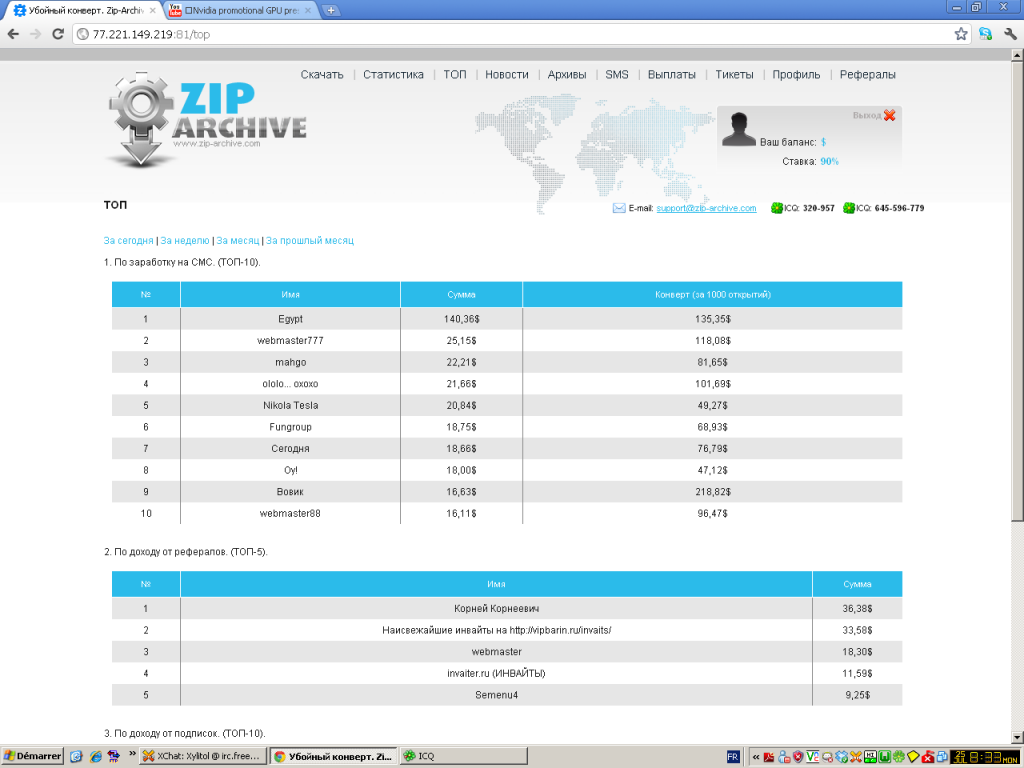1024x768 pixels.
Task: Click the Корней Корнеевич referral row
Action: pos(507,608)
